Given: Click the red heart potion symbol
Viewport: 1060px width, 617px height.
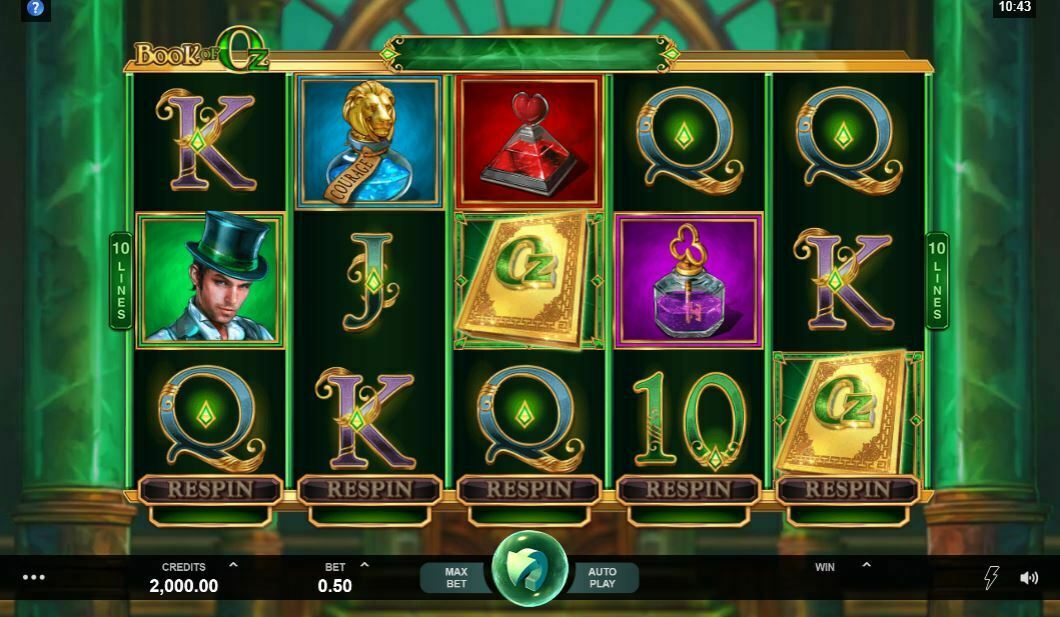Looking at the screenshot, I should pyautogui.click(x=529, y=141).
